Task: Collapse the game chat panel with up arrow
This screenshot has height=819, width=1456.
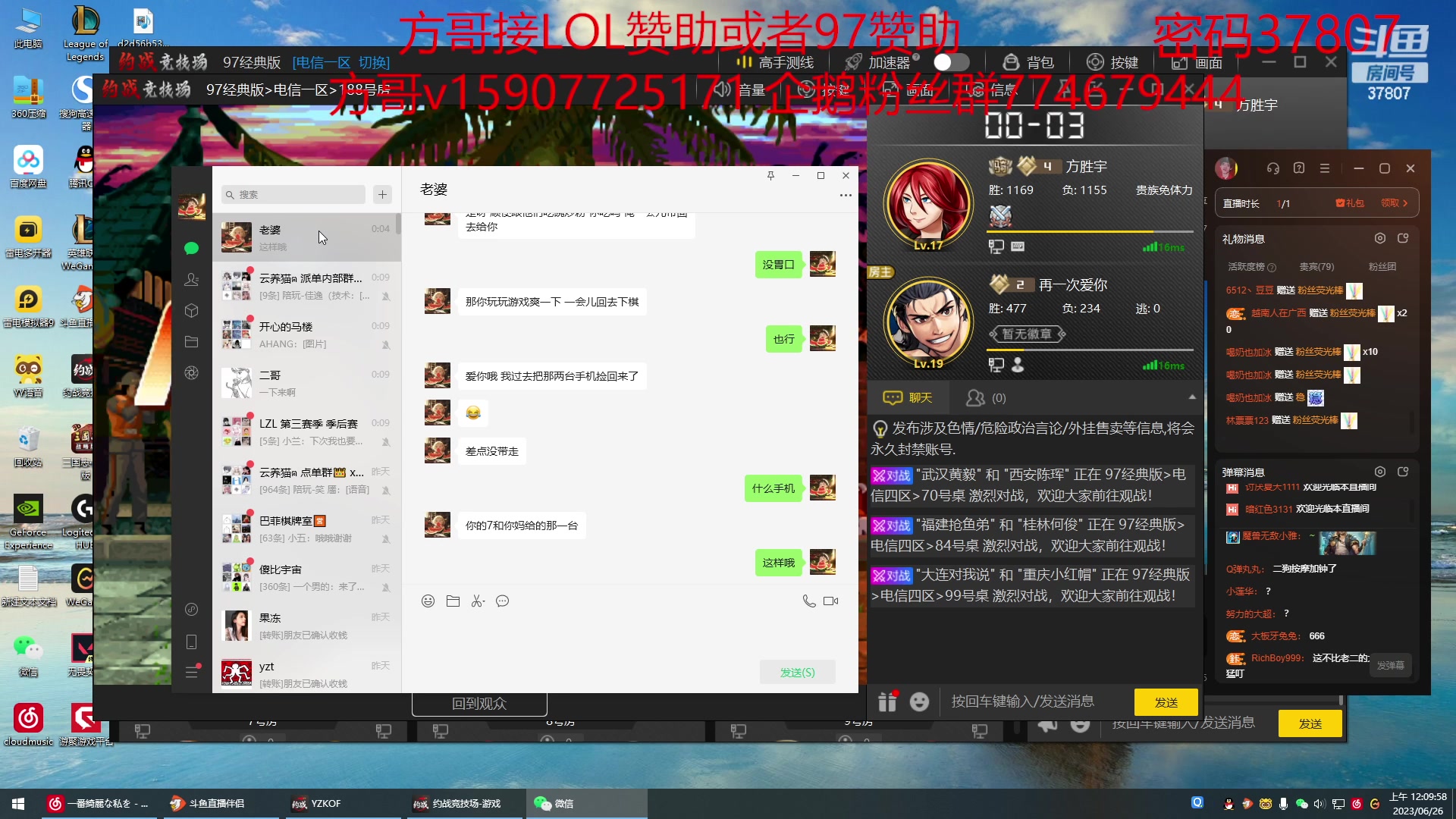Action: (x=1192, y=397)
